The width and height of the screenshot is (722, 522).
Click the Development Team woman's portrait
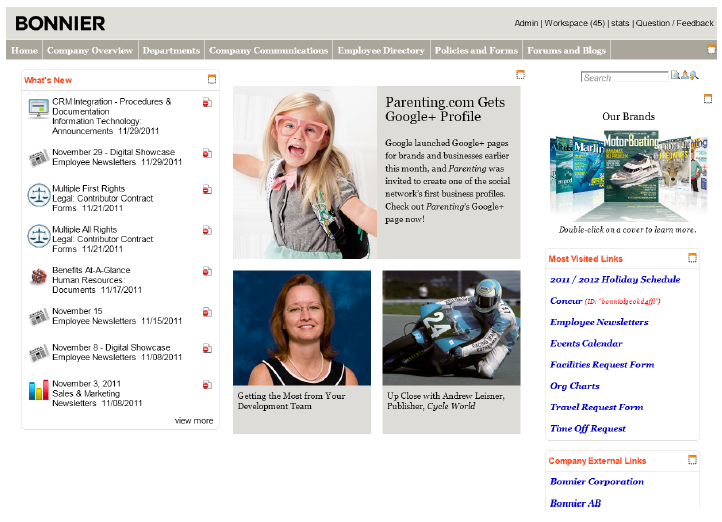coord(302,328)
